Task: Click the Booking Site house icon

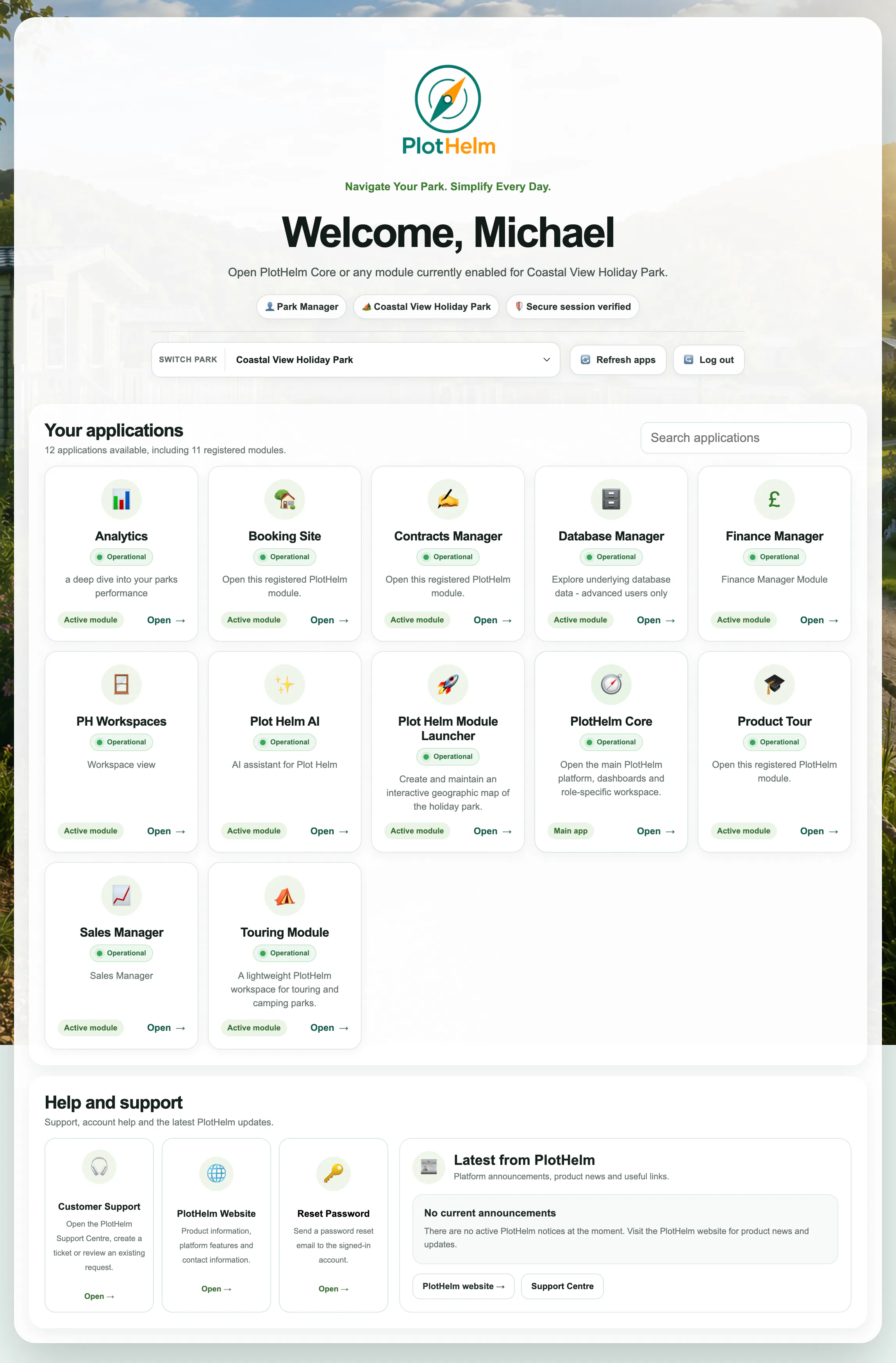Action: click(285, 499)
